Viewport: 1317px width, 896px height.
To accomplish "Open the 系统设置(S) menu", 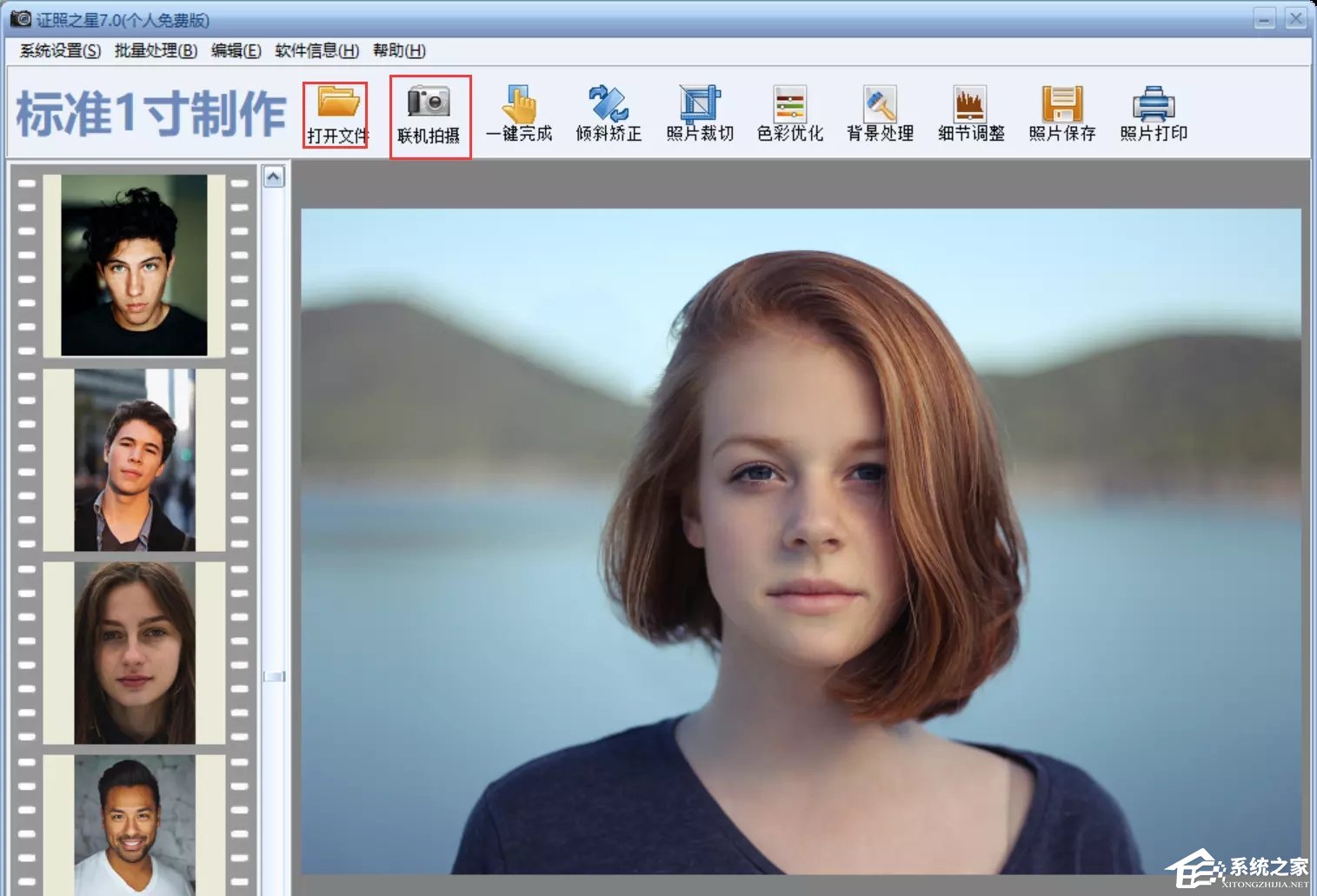I will 60,50.
